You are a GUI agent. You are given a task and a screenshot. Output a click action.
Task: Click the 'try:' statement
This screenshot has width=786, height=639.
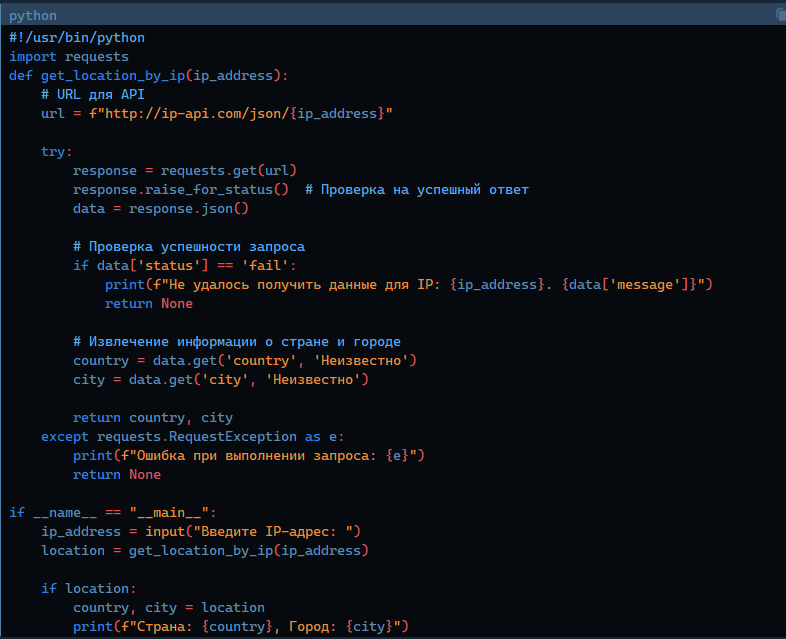pyautogui.click(x=57, y=152)
